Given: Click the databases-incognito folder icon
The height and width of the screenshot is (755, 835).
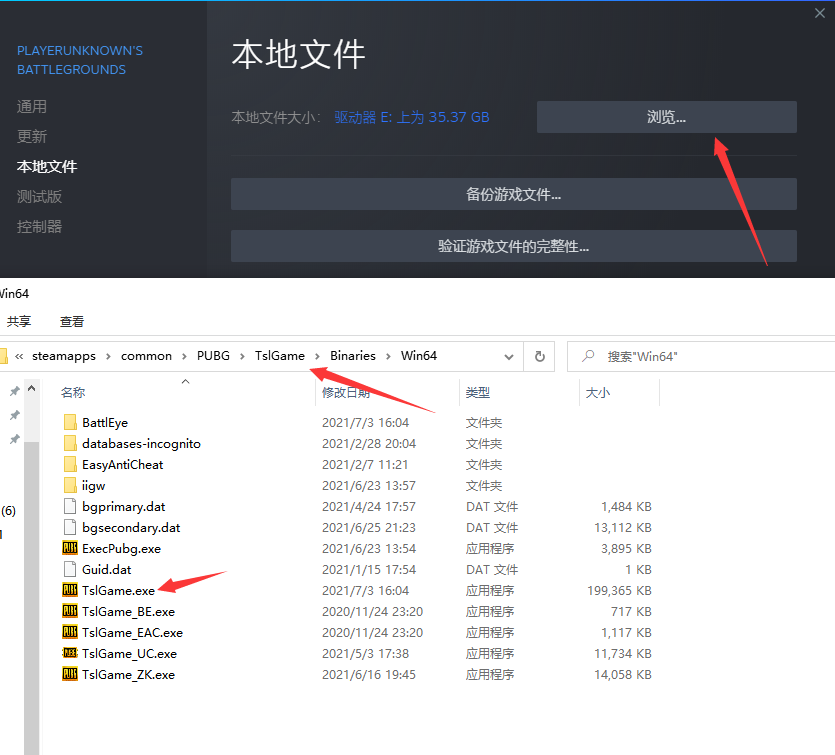Looking at the screenshot, I should tap(70, 444).
